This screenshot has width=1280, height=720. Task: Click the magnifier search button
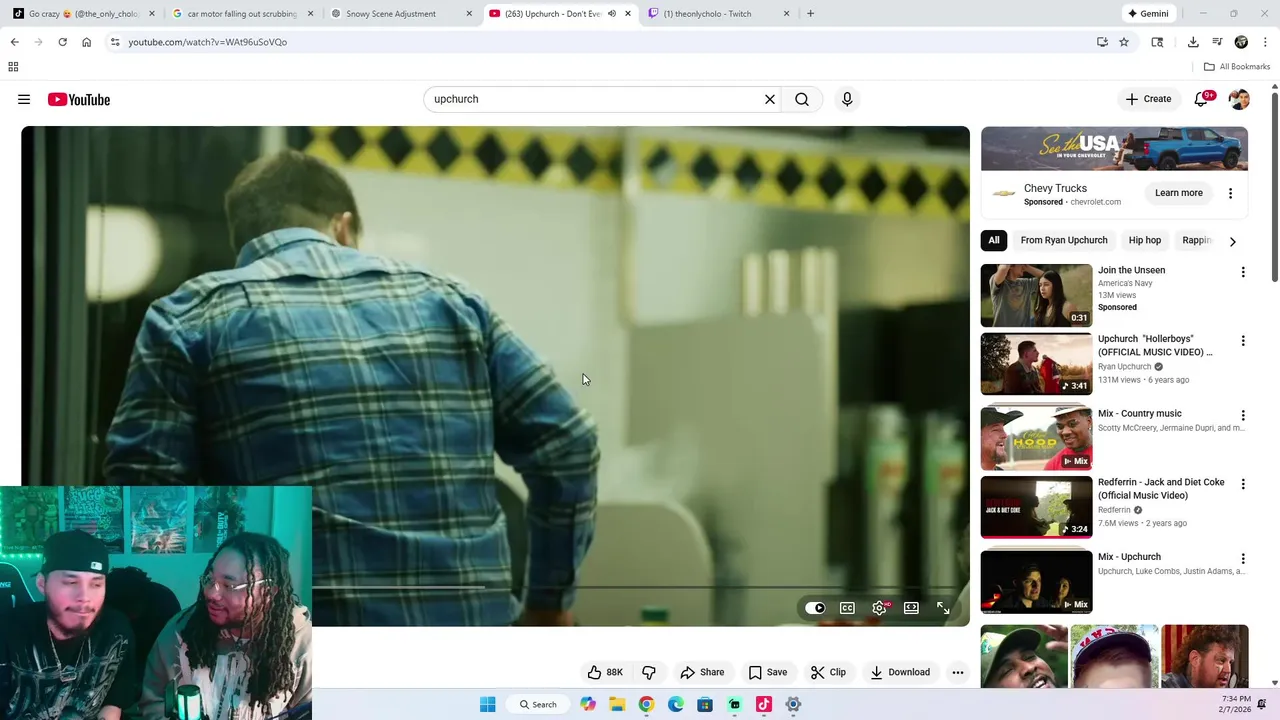(802, 99)
